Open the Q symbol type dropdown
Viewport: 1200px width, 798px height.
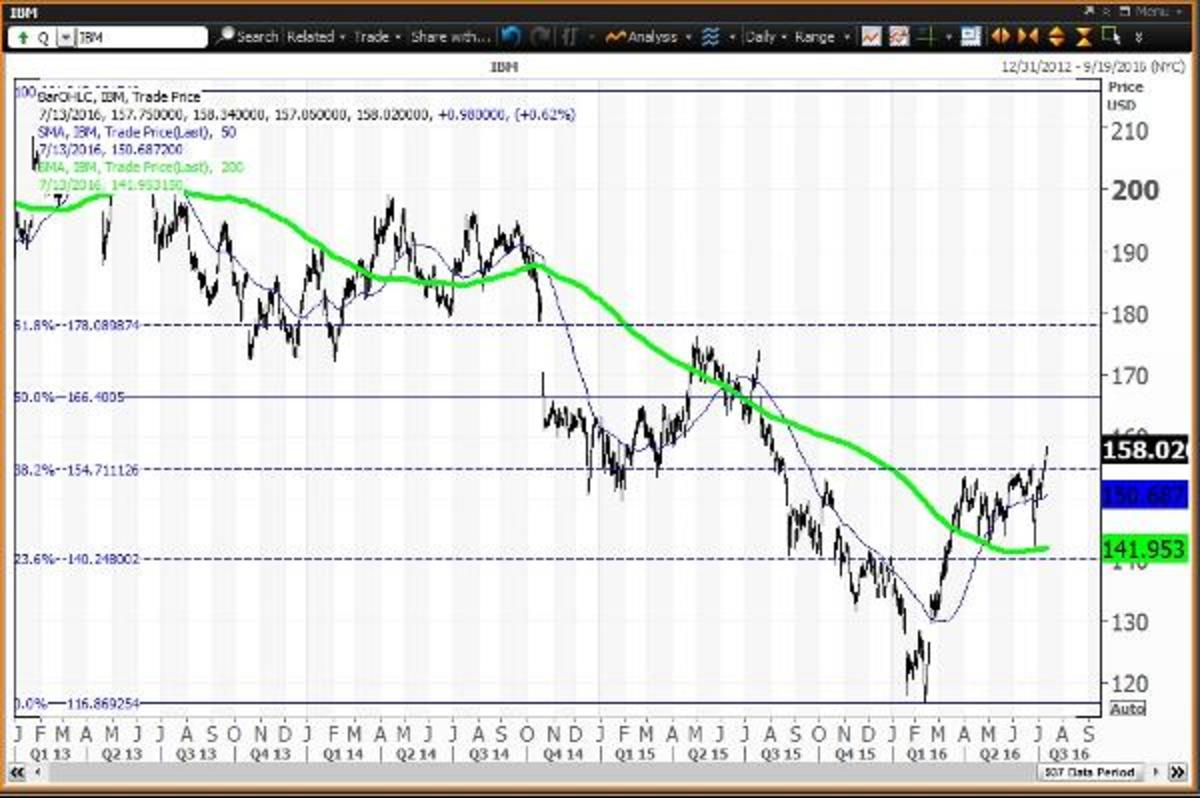pyautogui.click(x=66, y=38)
